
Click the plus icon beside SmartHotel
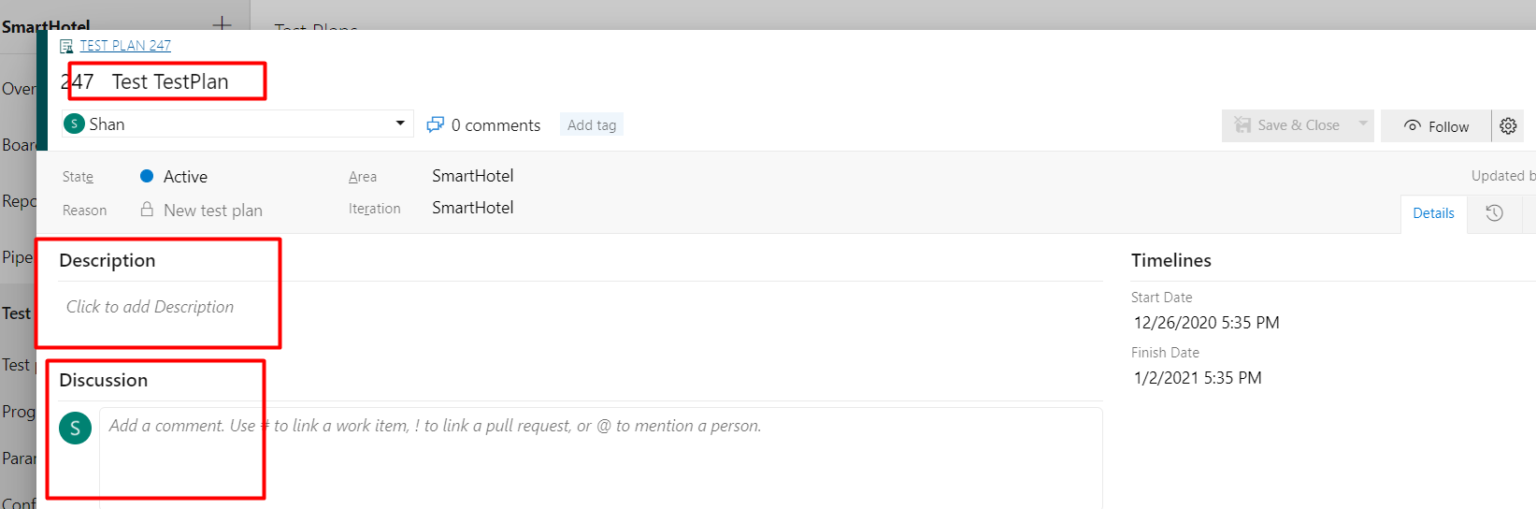tap(222, 24)
